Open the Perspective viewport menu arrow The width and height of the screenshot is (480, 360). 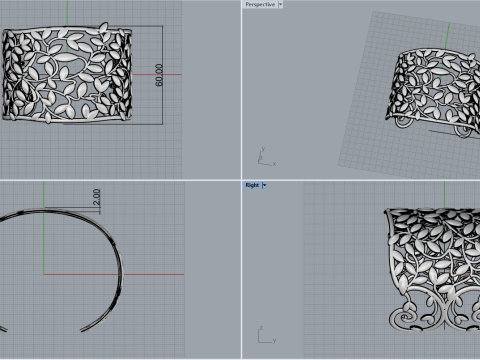pos(280,4)
